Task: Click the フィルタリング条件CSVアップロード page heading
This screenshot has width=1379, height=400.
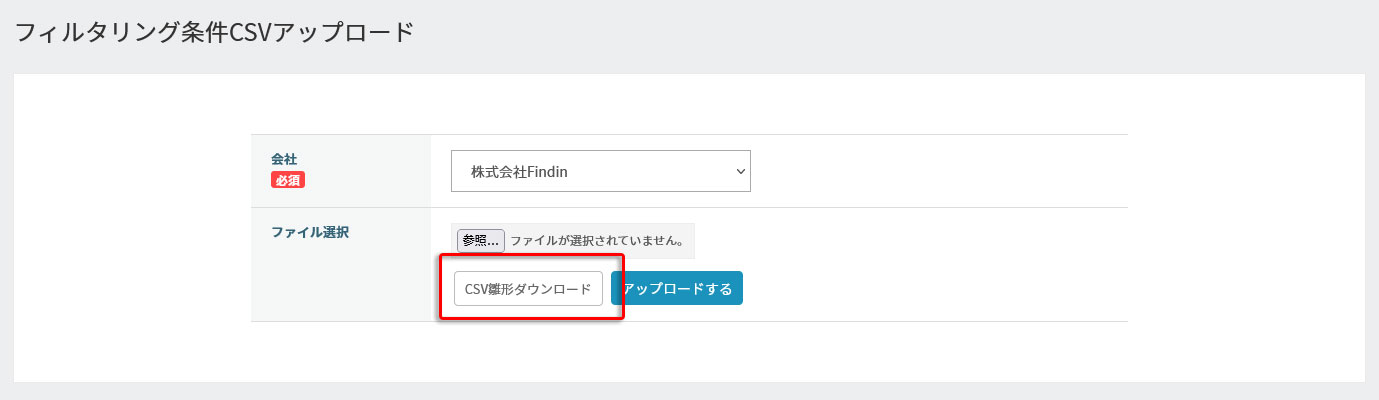Action: coord(214,32)
